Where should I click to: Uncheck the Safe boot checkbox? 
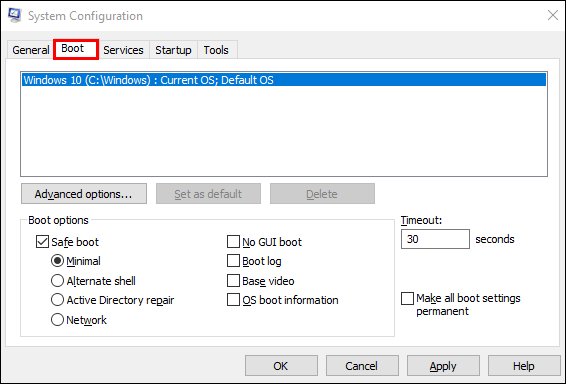pyautogui.click(x=42, y=242)
